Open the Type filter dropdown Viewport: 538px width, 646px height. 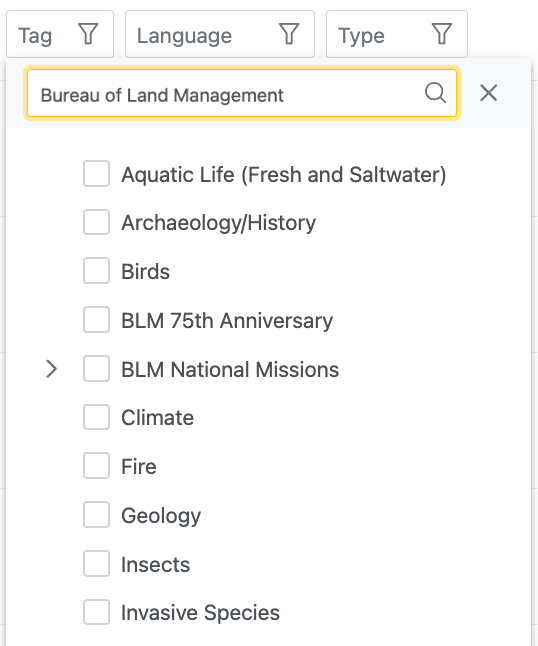[397, 34]
